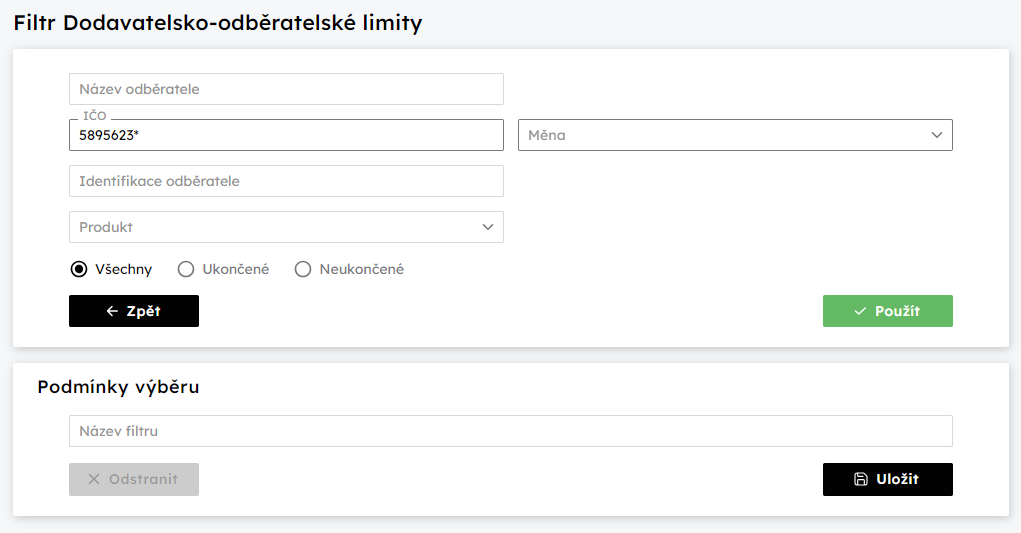The width and height of the screenshot is (1021, 533).
Task: Click the Název odběratele input field
Action: [286, 89]
